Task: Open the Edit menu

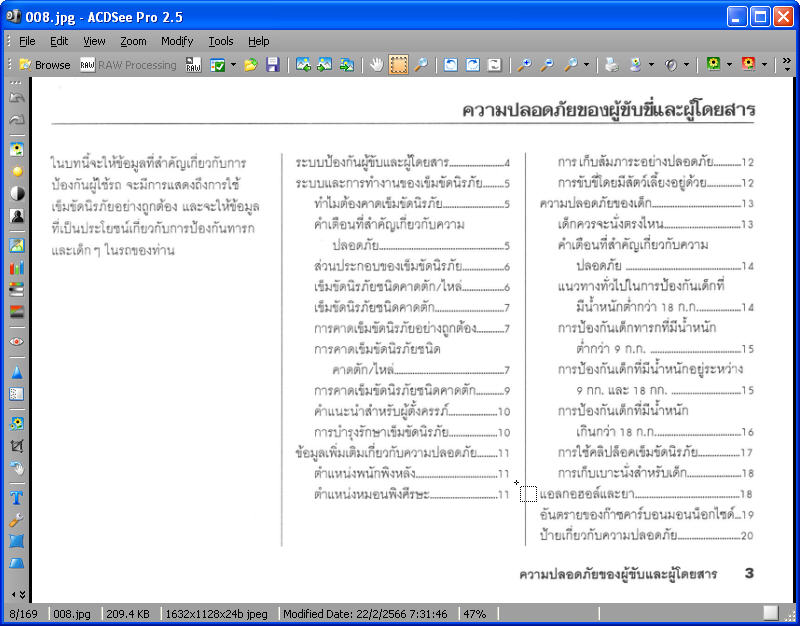Action: pos(59,41)
